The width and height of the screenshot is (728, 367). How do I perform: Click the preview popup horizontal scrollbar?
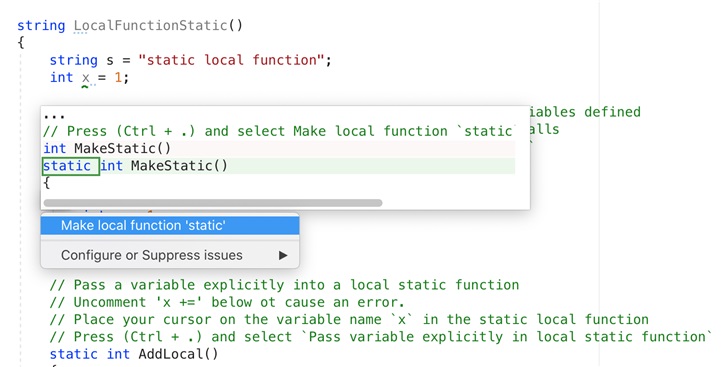click(213, 203)
